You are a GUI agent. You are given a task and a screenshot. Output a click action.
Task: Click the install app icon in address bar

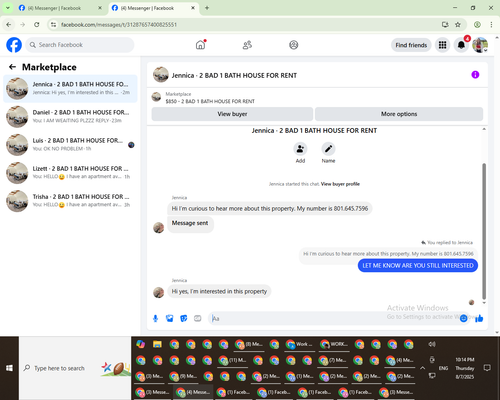445,25
